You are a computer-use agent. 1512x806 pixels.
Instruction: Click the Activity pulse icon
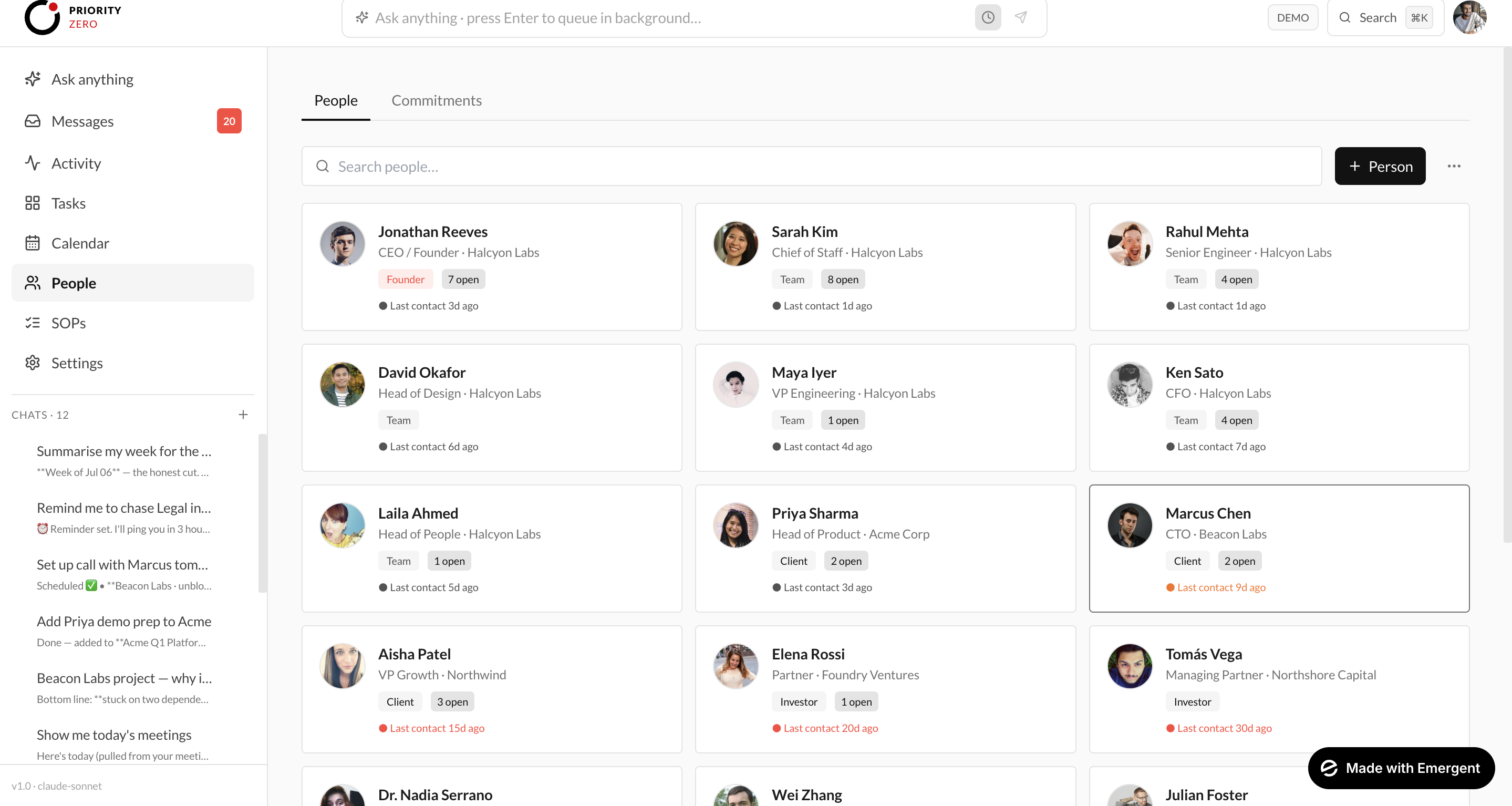[33, 162]
